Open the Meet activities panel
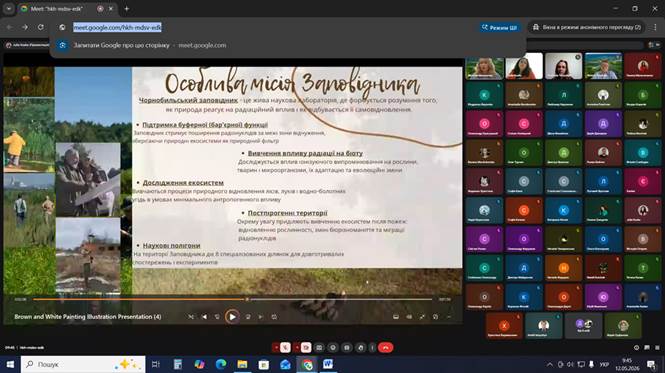This screenshot has width=665, height=373. 657,348
